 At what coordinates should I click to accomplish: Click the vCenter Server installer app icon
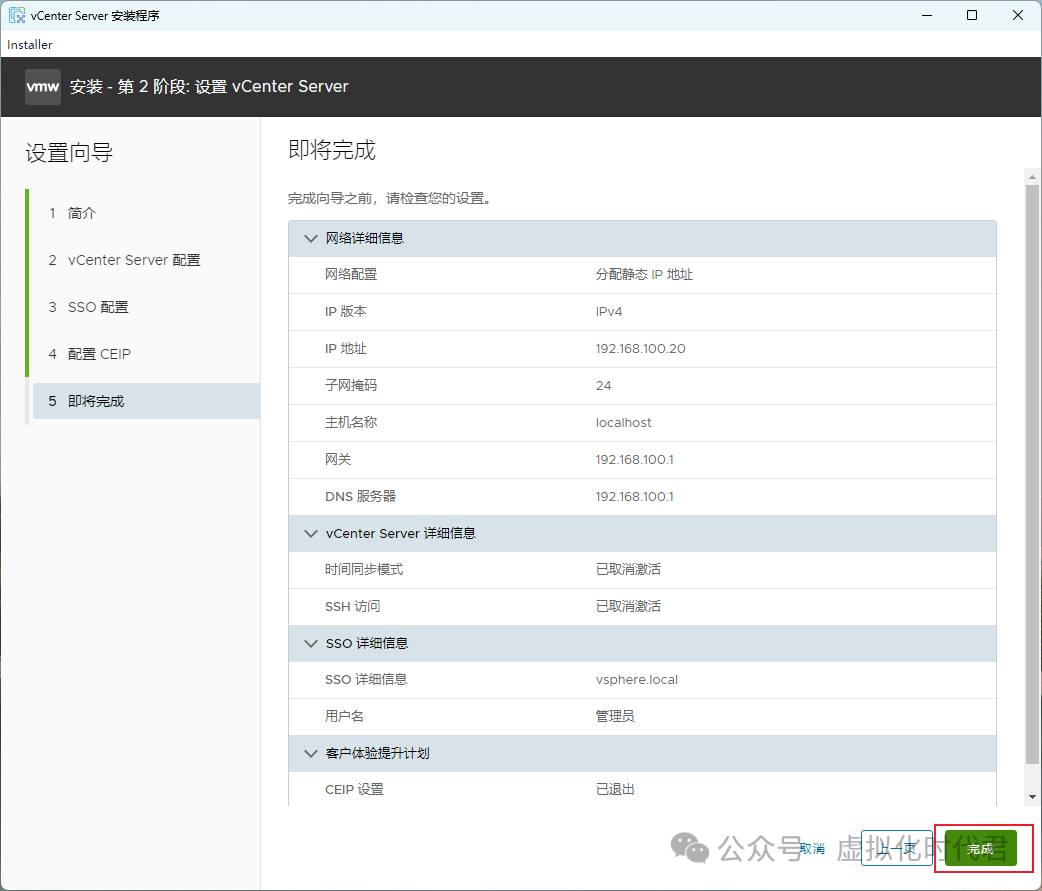click(17, 15)
